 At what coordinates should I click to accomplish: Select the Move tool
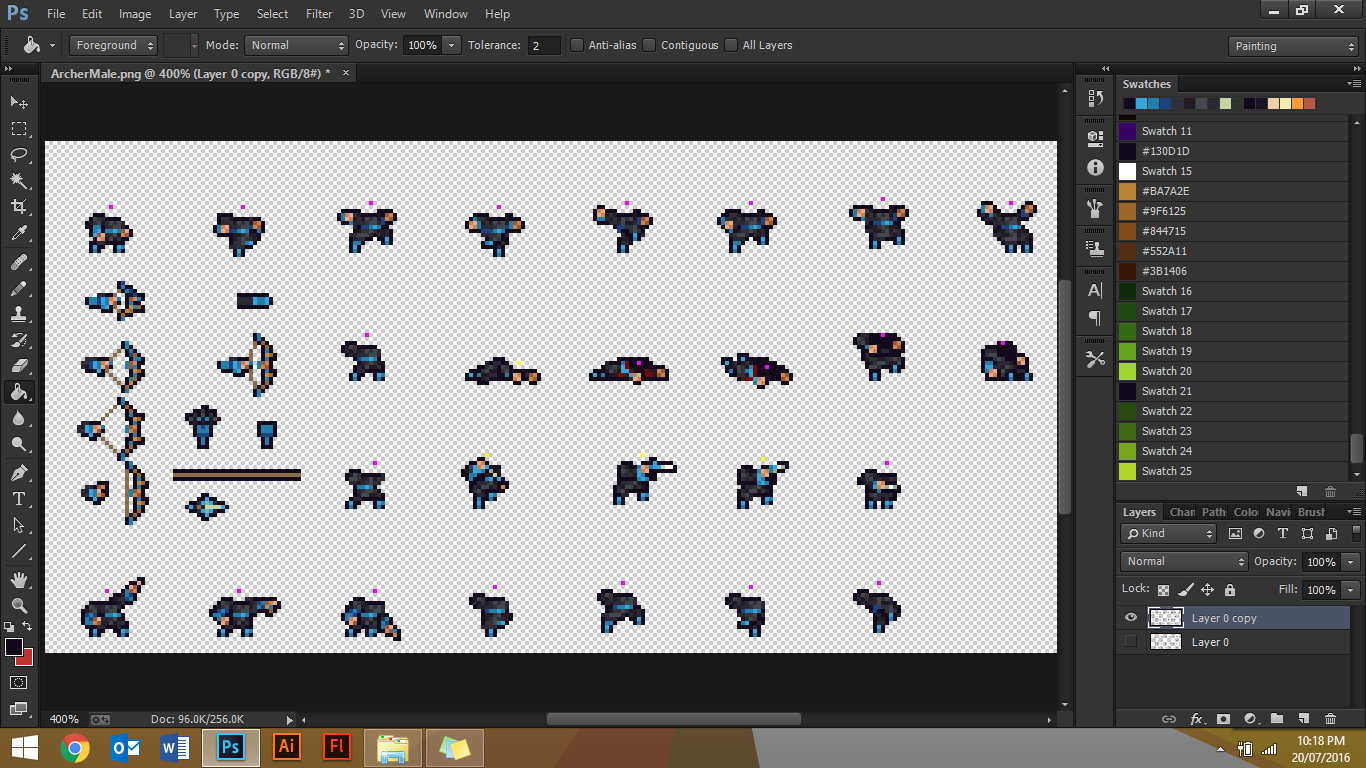[19, 102]
